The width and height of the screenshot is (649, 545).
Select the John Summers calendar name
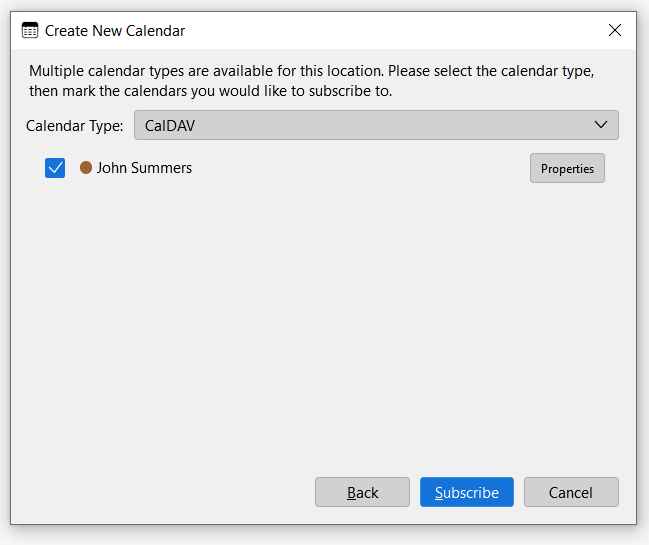coord(144,168)
